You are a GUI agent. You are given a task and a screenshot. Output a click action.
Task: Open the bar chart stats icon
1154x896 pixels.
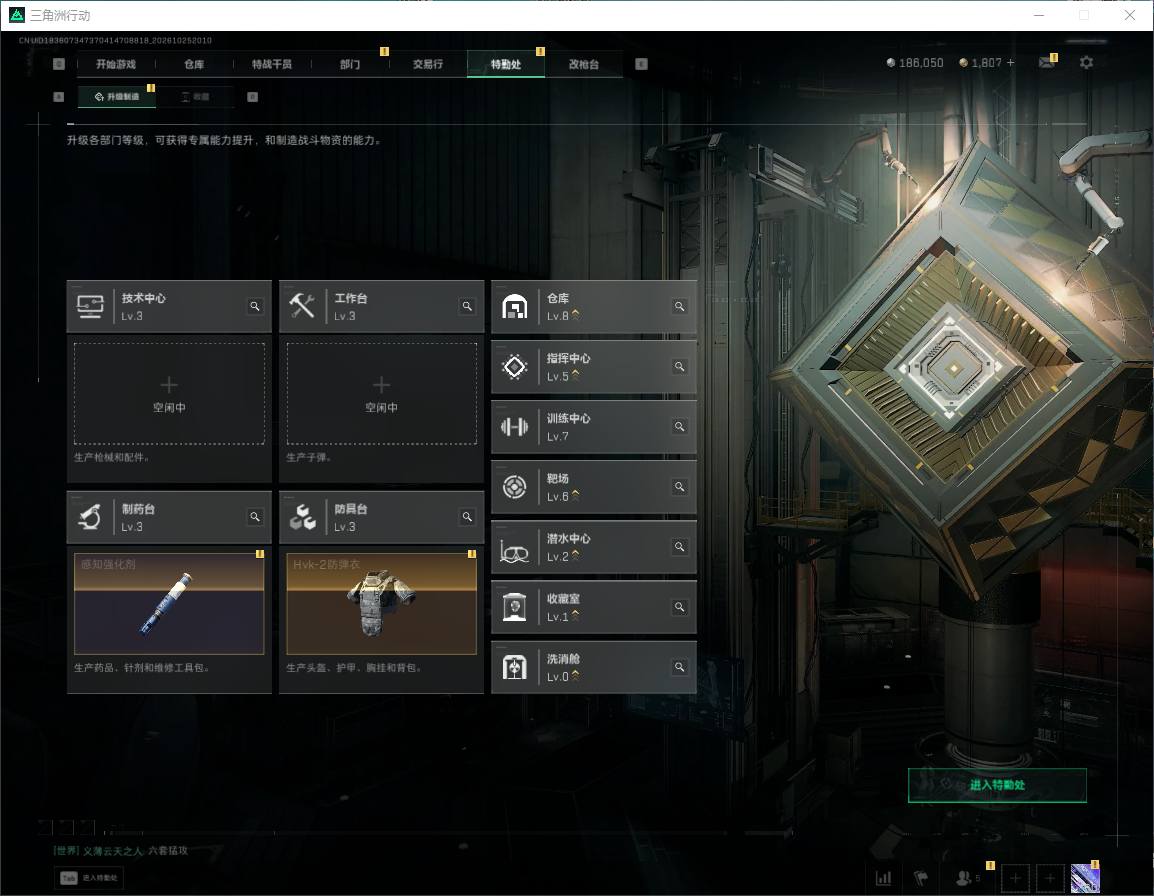883,878
